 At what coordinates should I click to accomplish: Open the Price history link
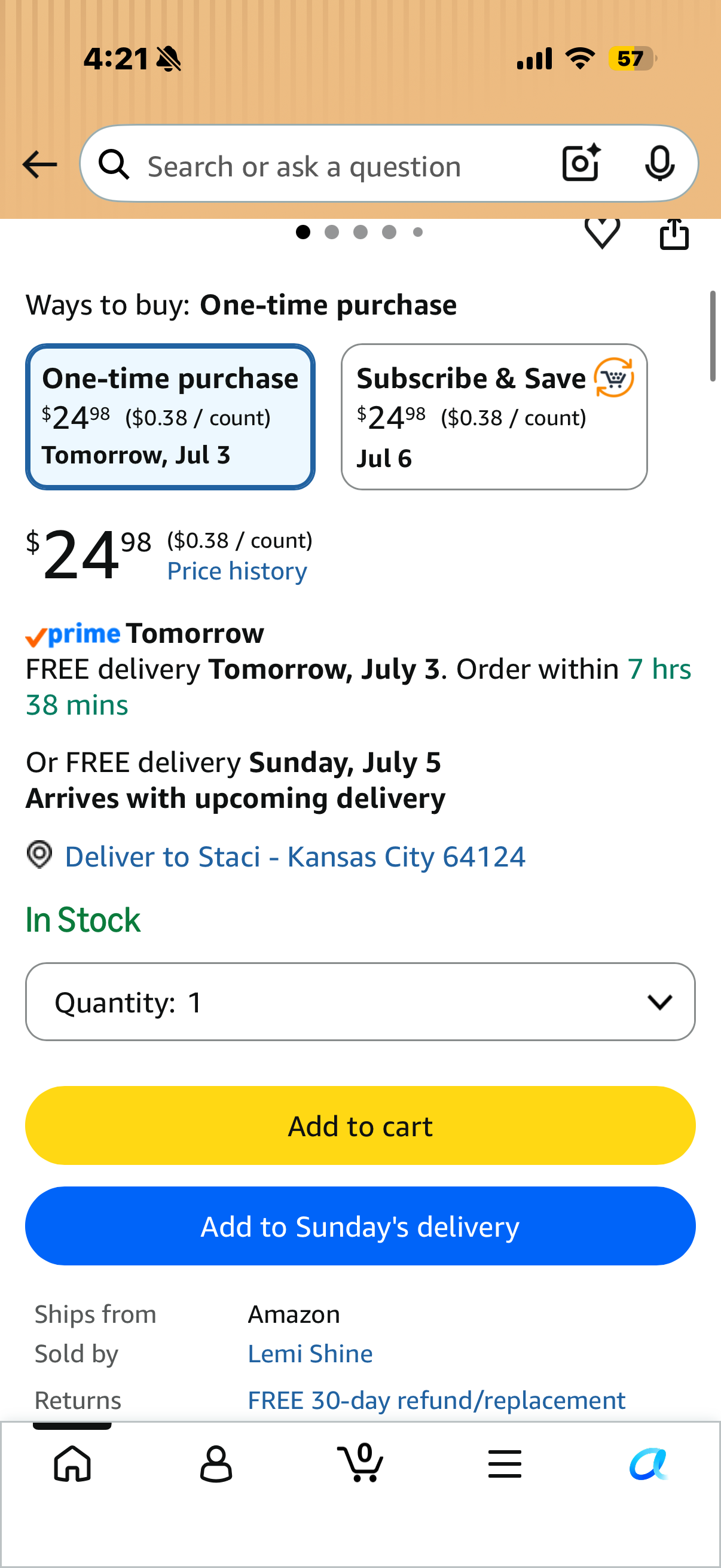point(237,571)
